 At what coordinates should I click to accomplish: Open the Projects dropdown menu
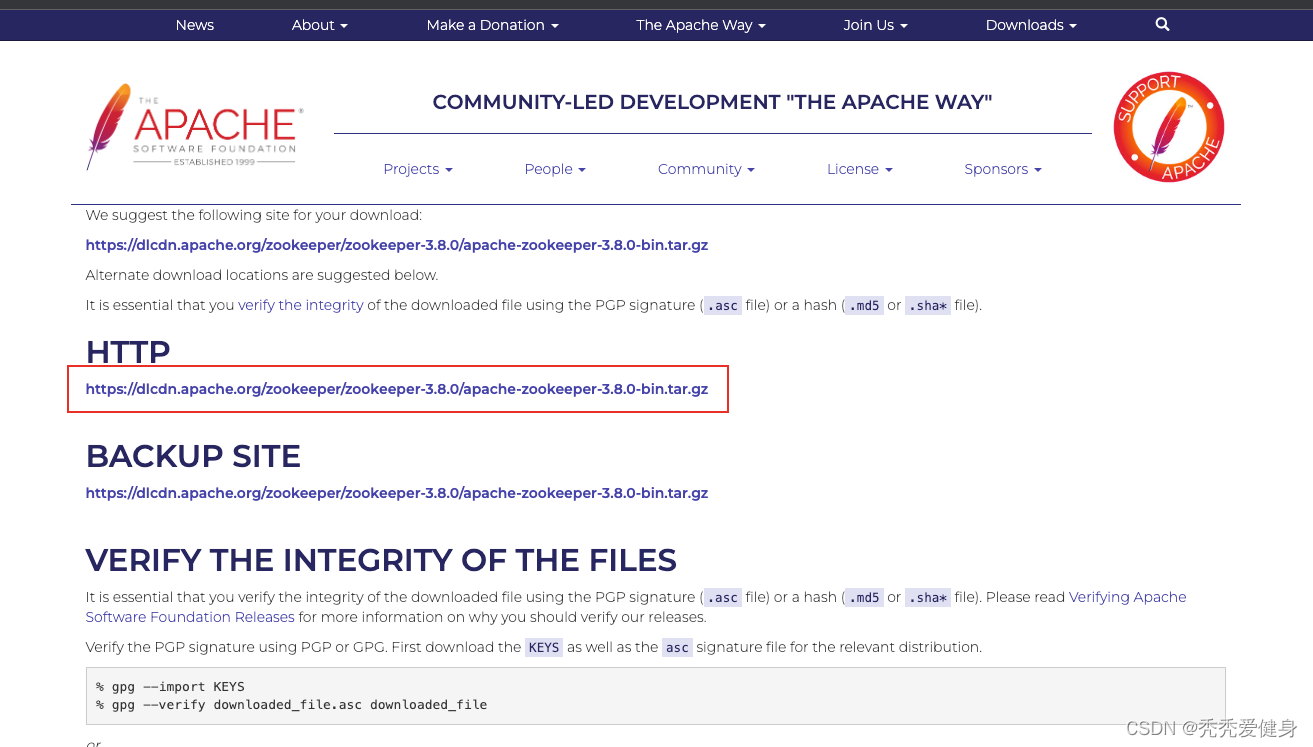(418, 169)
